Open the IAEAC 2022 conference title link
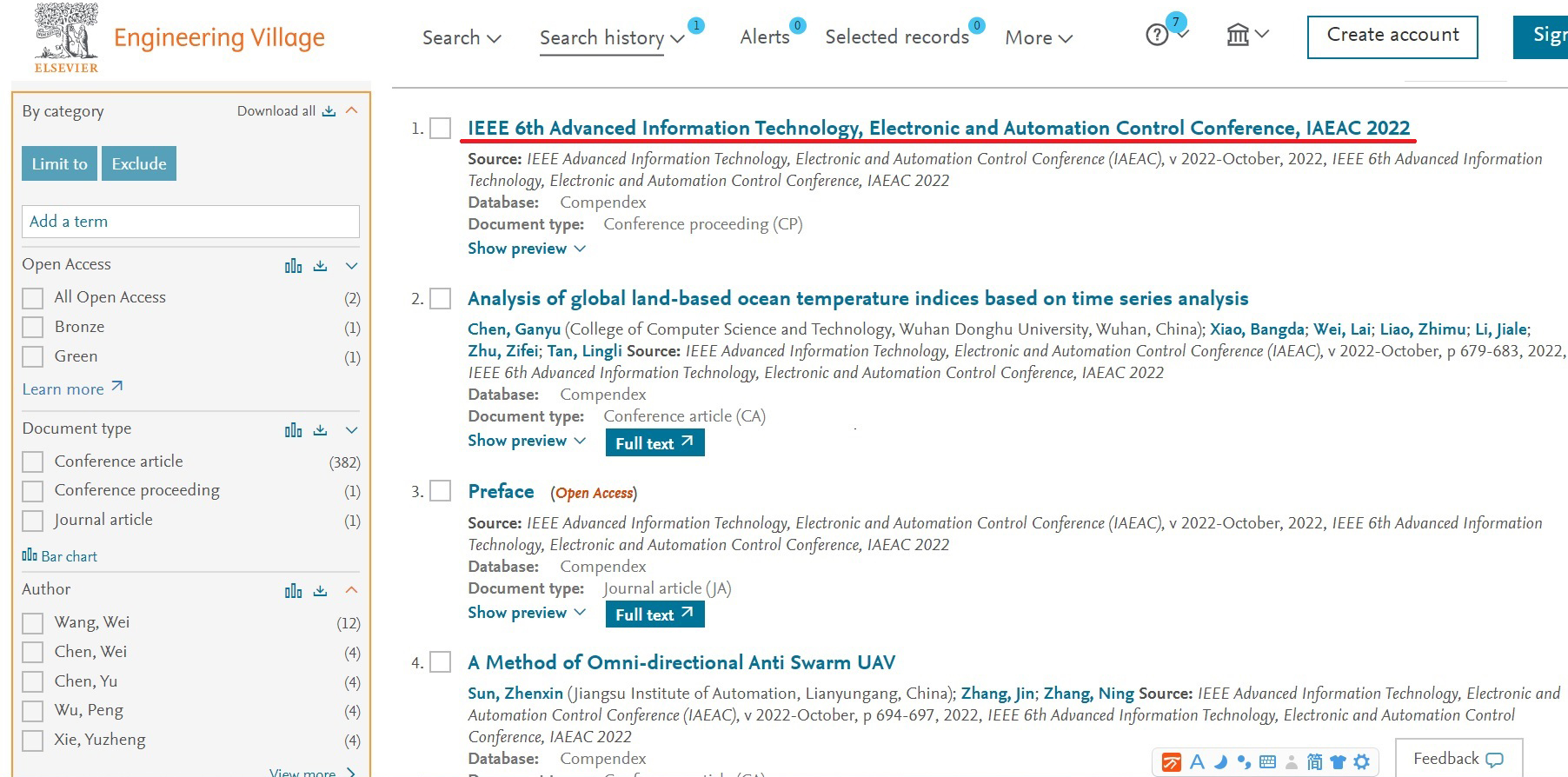Viewport: 1568px width, 777px height. pos(939,129)
